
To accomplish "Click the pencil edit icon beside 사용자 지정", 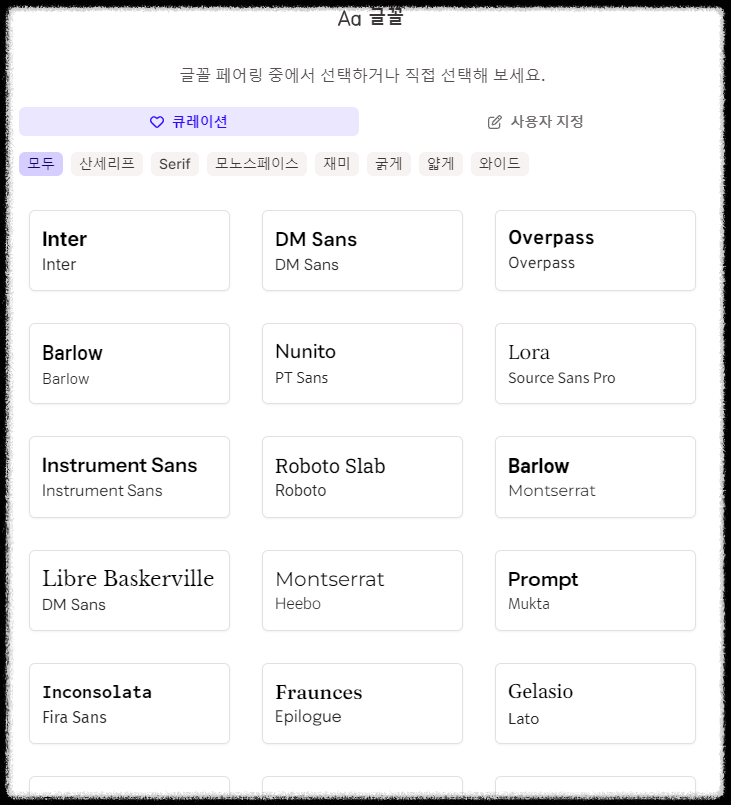I will click(x=493, y=121).
